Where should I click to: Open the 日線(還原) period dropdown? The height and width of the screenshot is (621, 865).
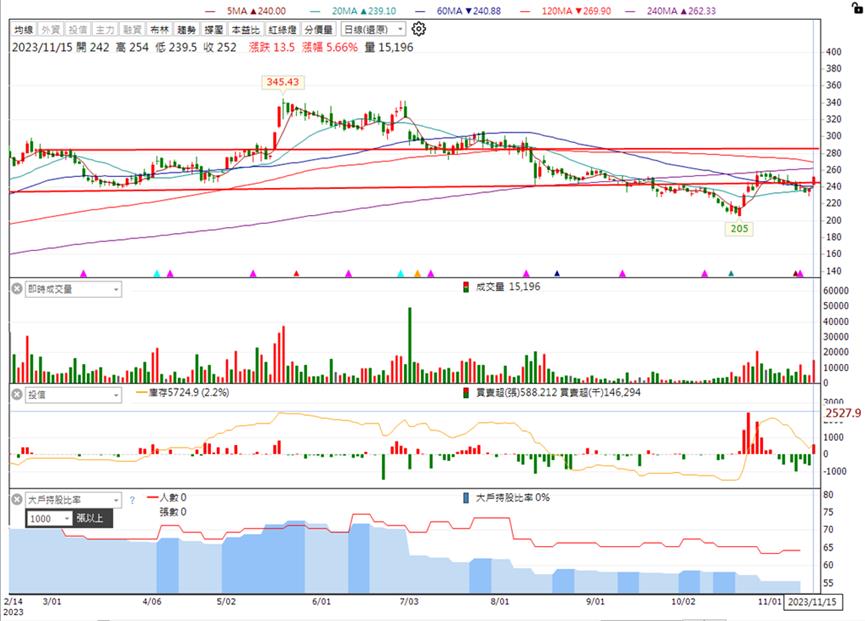point(373,29)
